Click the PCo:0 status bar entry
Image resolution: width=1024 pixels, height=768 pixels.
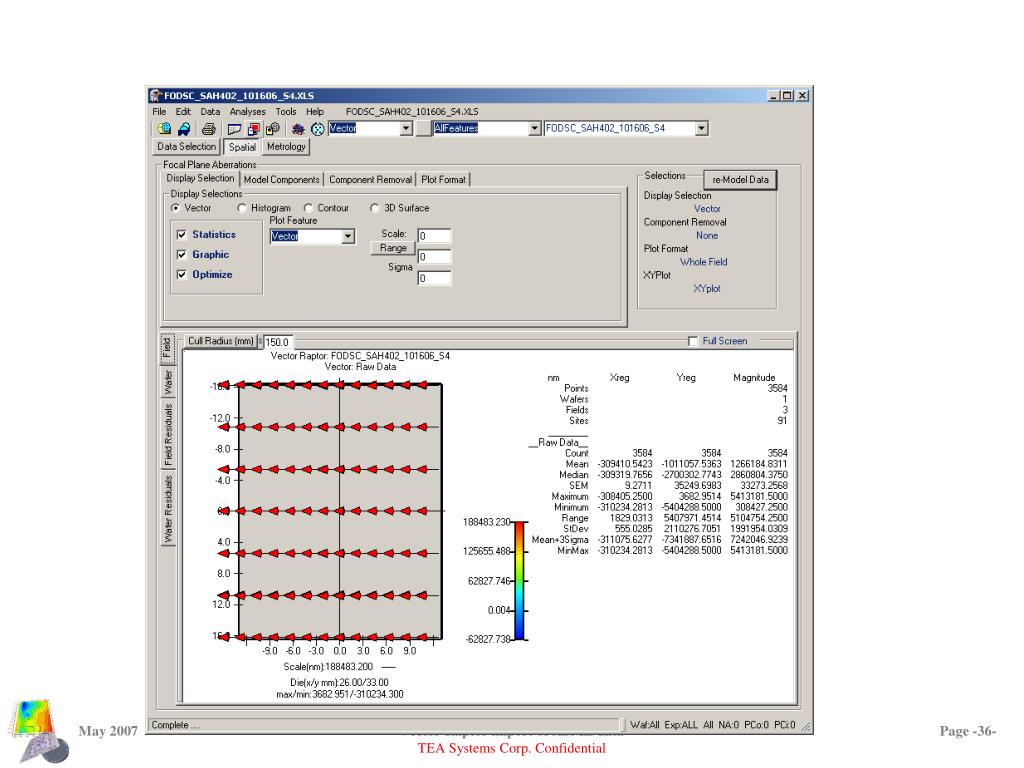pos(756,725)
